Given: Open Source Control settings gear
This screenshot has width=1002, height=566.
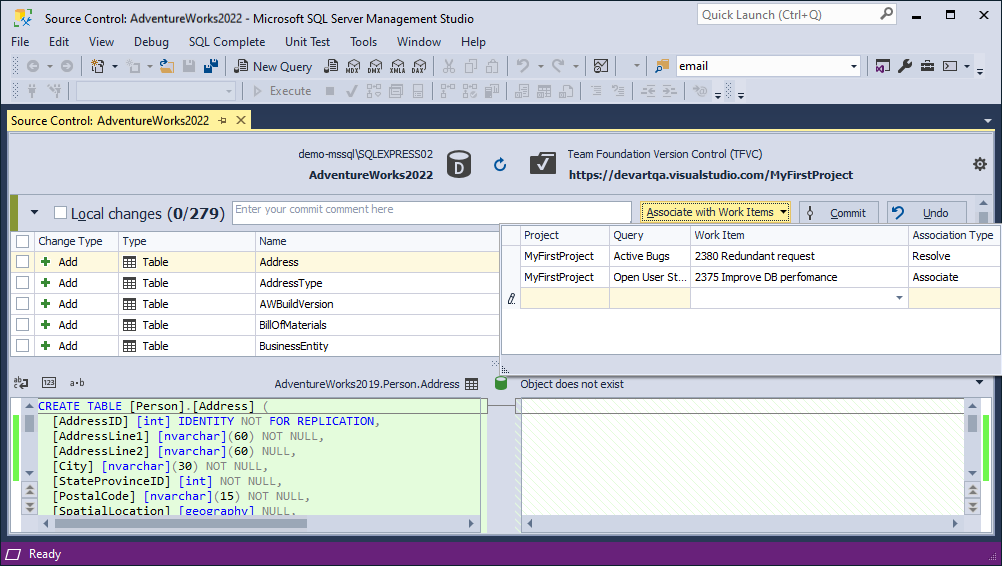Looking at the screenshot, I should [x=980, y=164].
